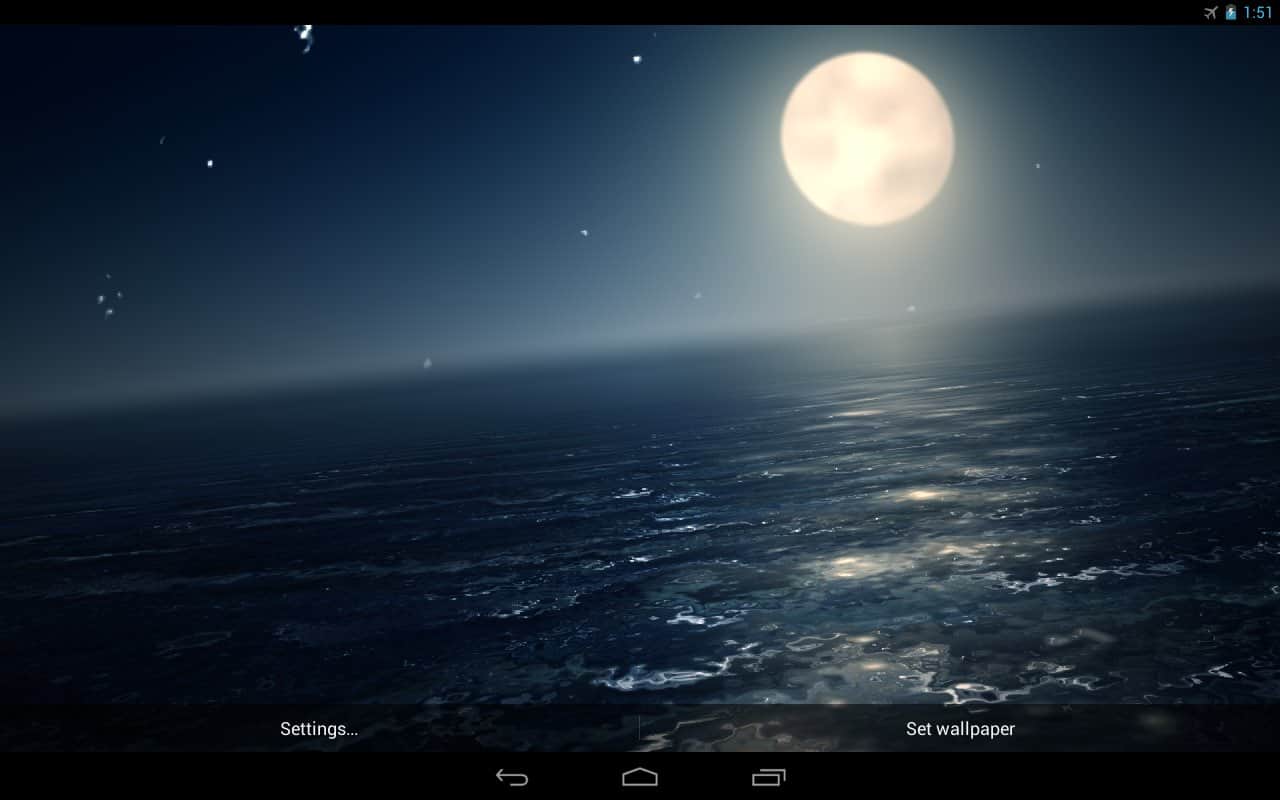Screen dimensions: 1280x800
Task: Open the wallpaper Settings... option
Action: (319, 729)
